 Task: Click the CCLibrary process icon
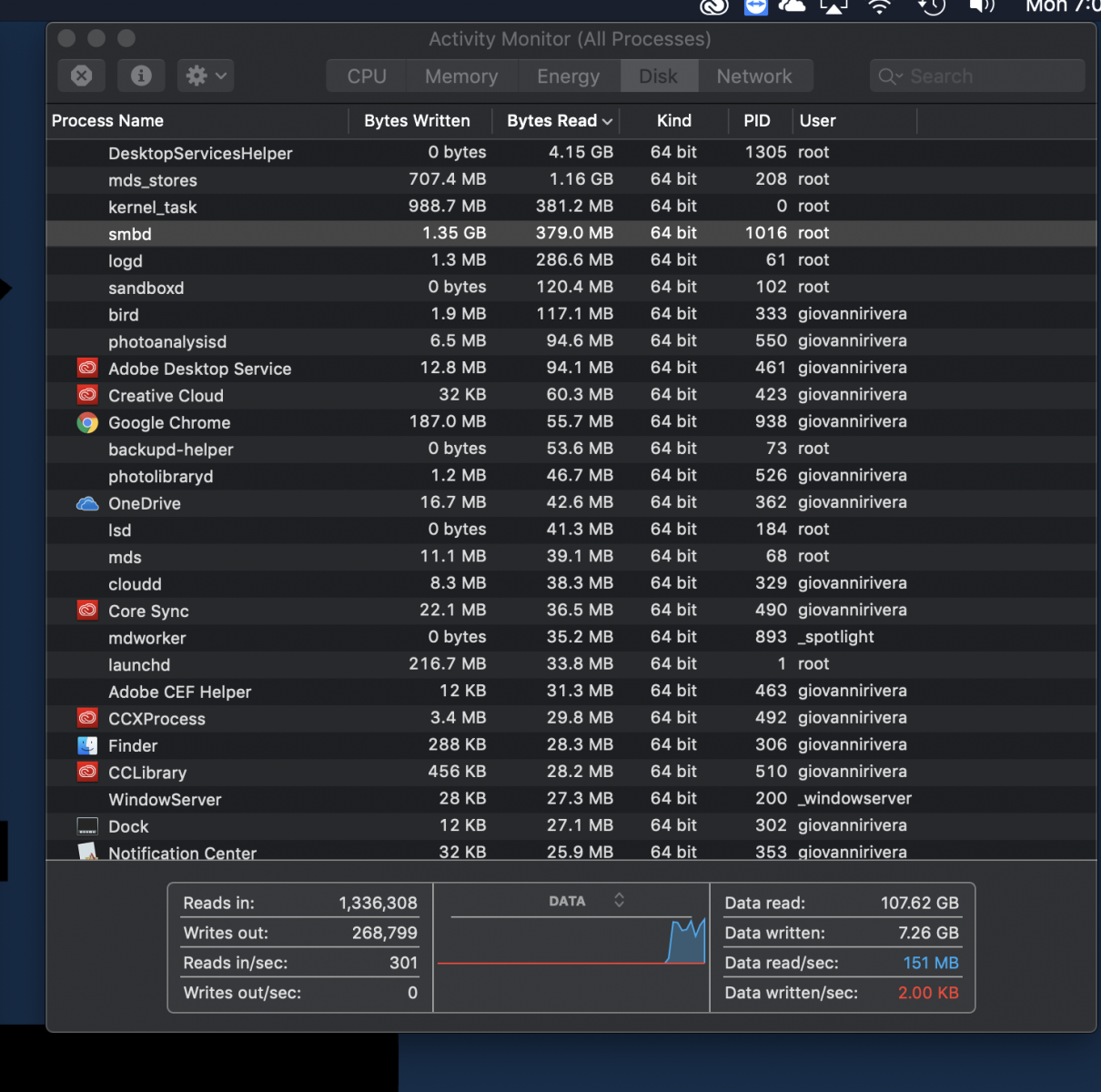[87, 772]
